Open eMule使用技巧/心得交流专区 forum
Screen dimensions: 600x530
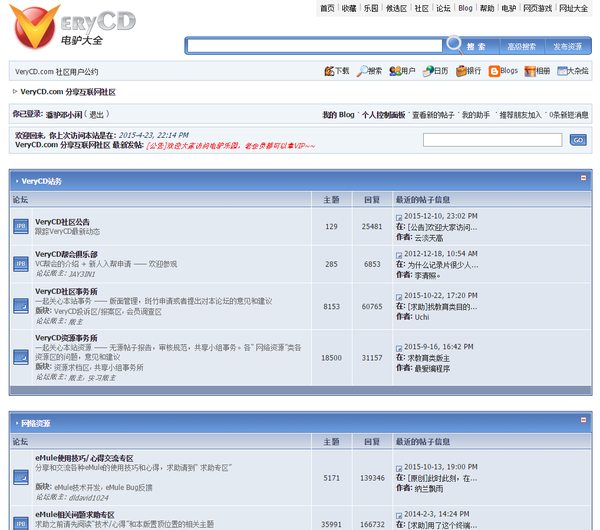tap(84, 458)
